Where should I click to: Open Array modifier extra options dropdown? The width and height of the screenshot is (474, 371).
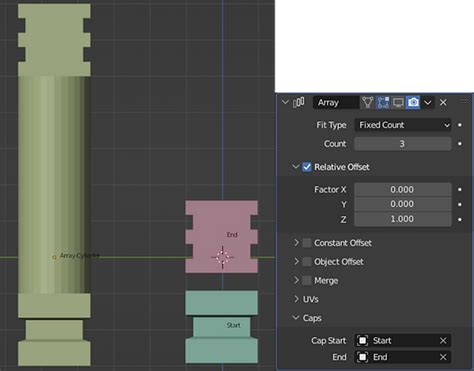[428, 103]
